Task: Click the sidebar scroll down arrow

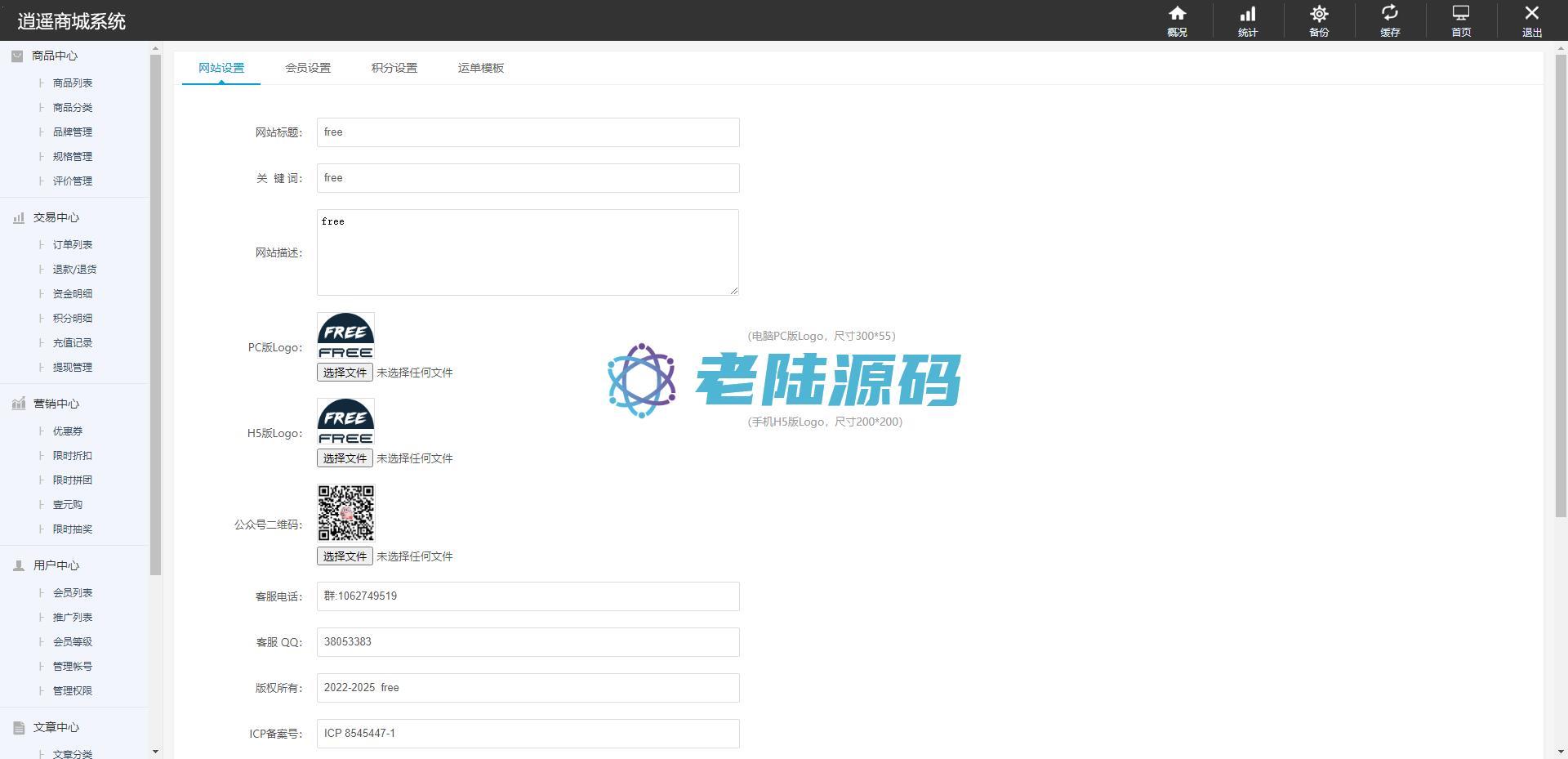Action: (155, 751)
